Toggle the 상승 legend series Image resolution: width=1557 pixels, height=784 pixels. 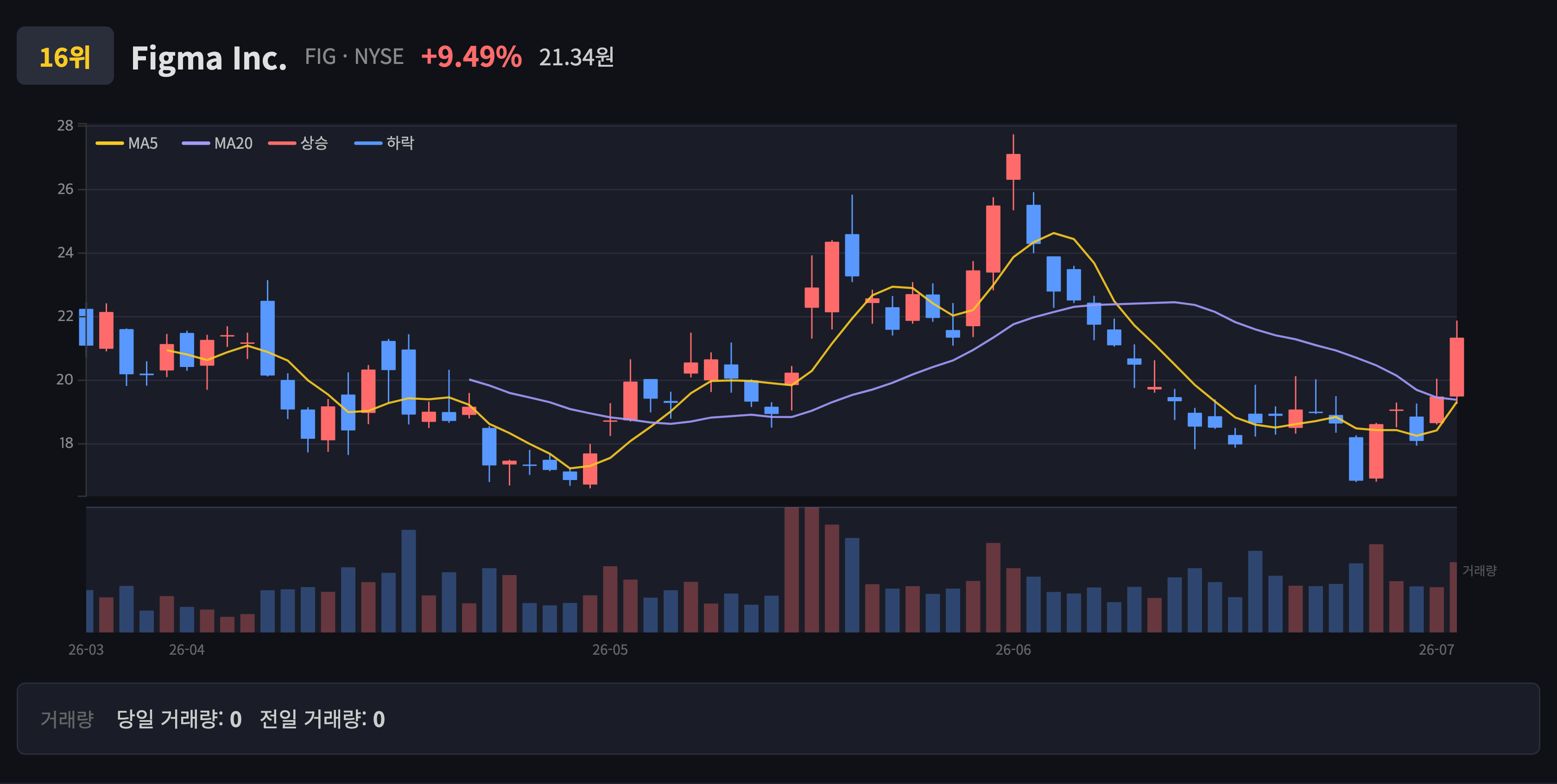click(x=298, y=143)
